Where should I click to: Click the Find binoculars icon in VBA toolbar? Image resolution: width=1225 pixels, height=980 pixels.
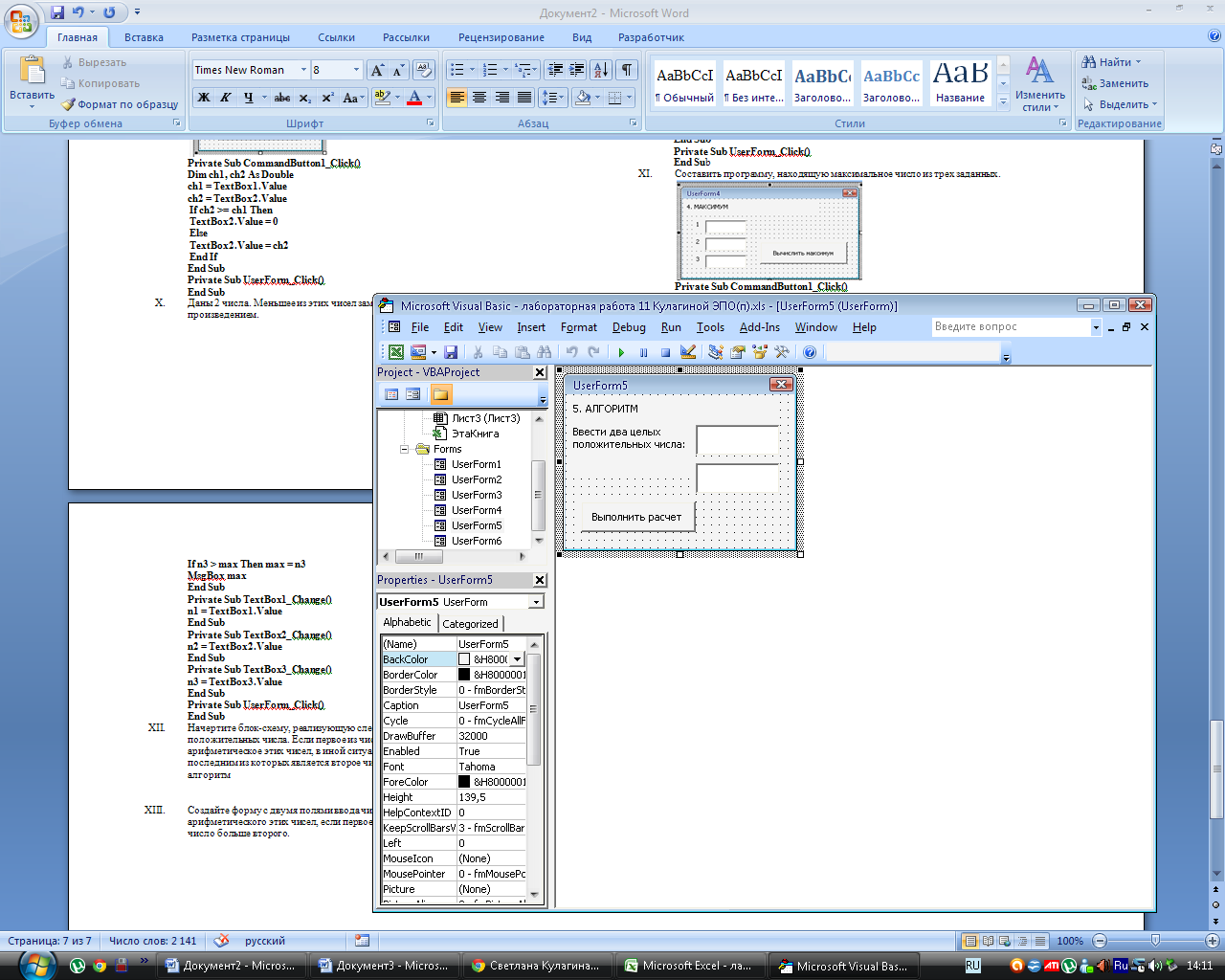pos(545,352)
